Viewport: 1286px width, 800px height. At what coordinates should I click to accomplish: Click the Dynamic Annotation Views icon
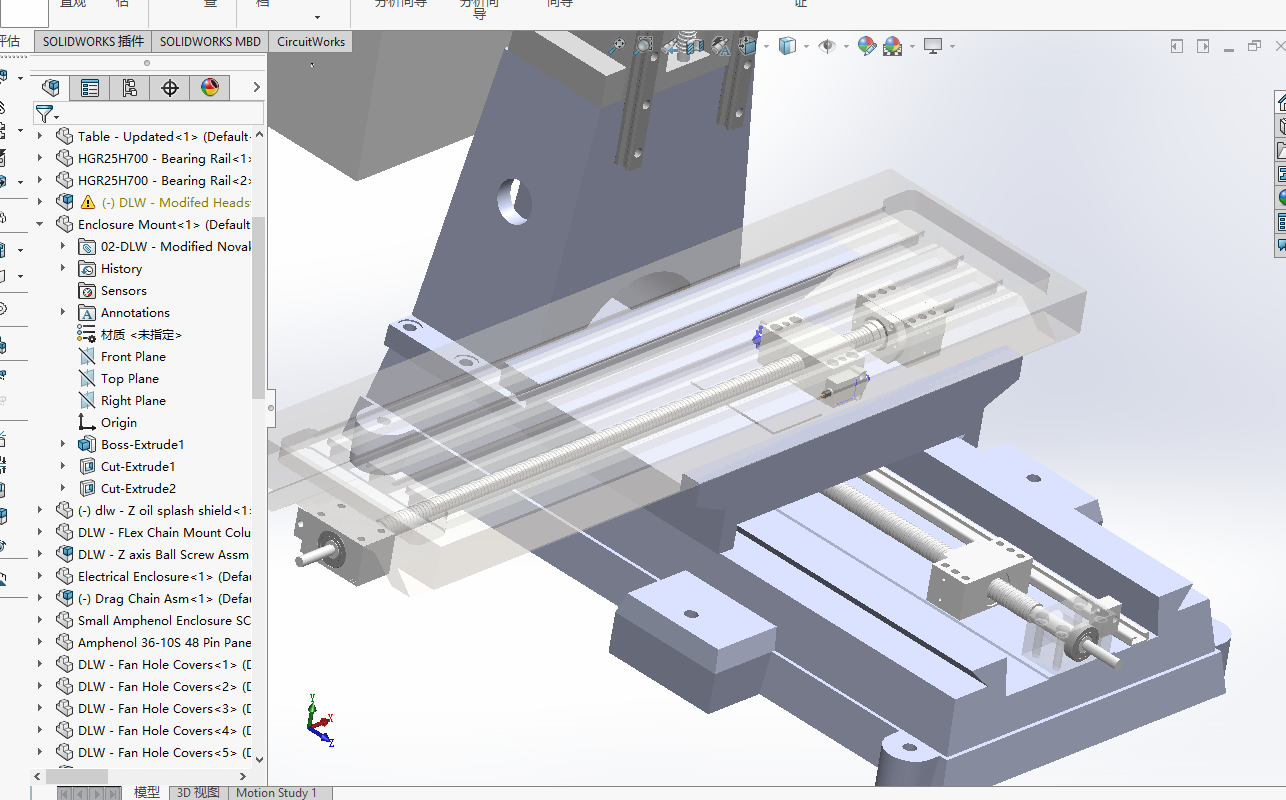[720, 45]
